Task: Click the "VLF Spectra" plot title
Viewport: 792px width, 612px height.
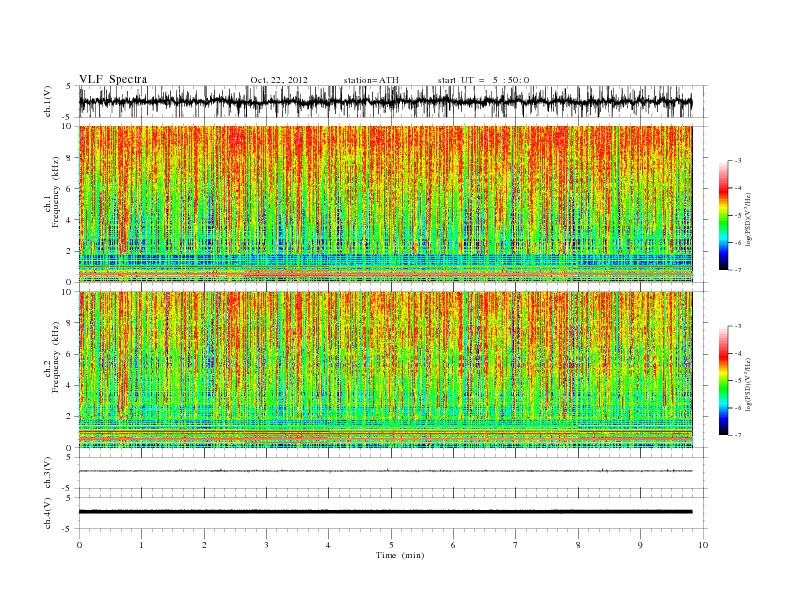Action: (113, 79)
